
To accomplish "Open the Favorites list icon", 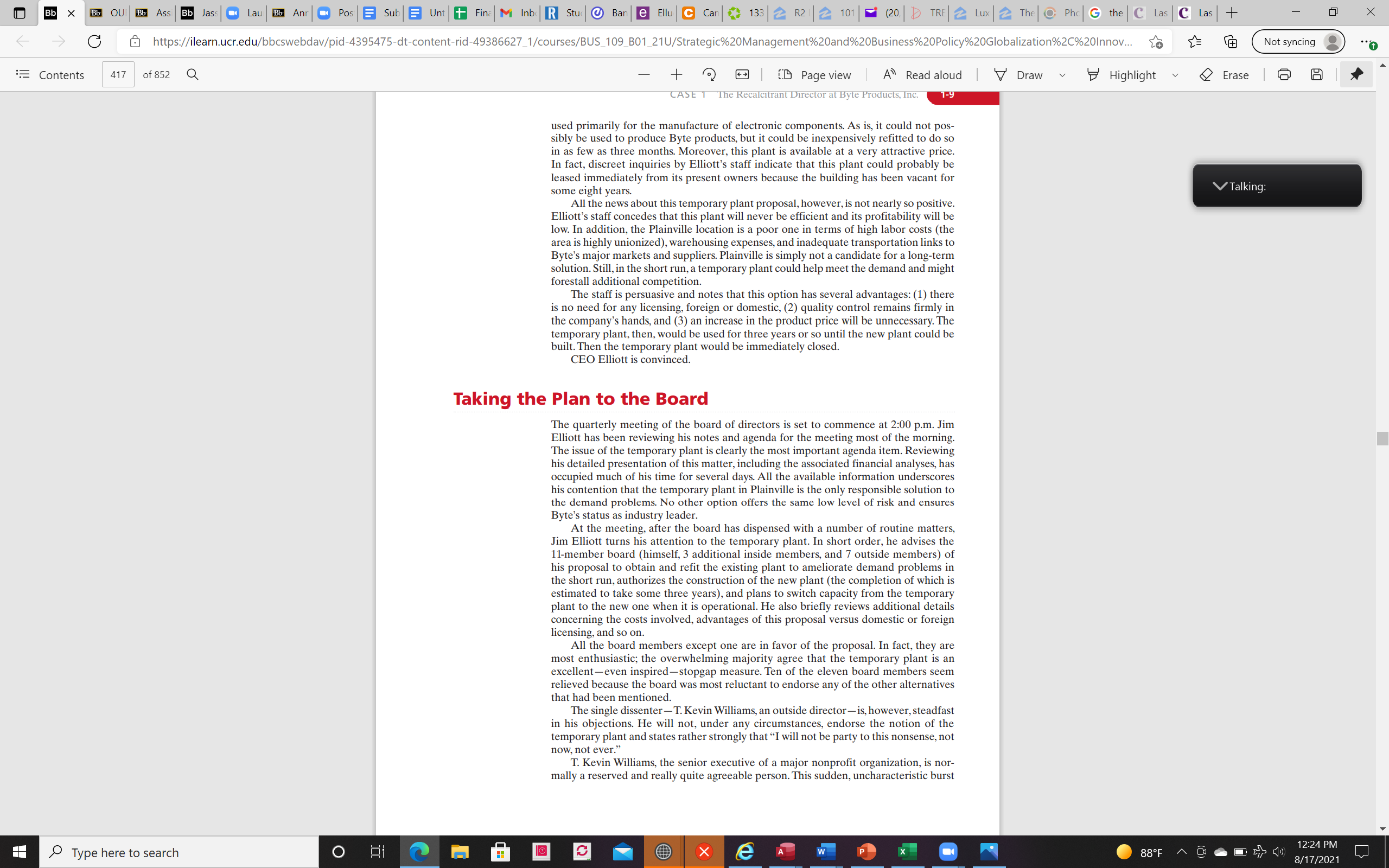I will 1194,41.
